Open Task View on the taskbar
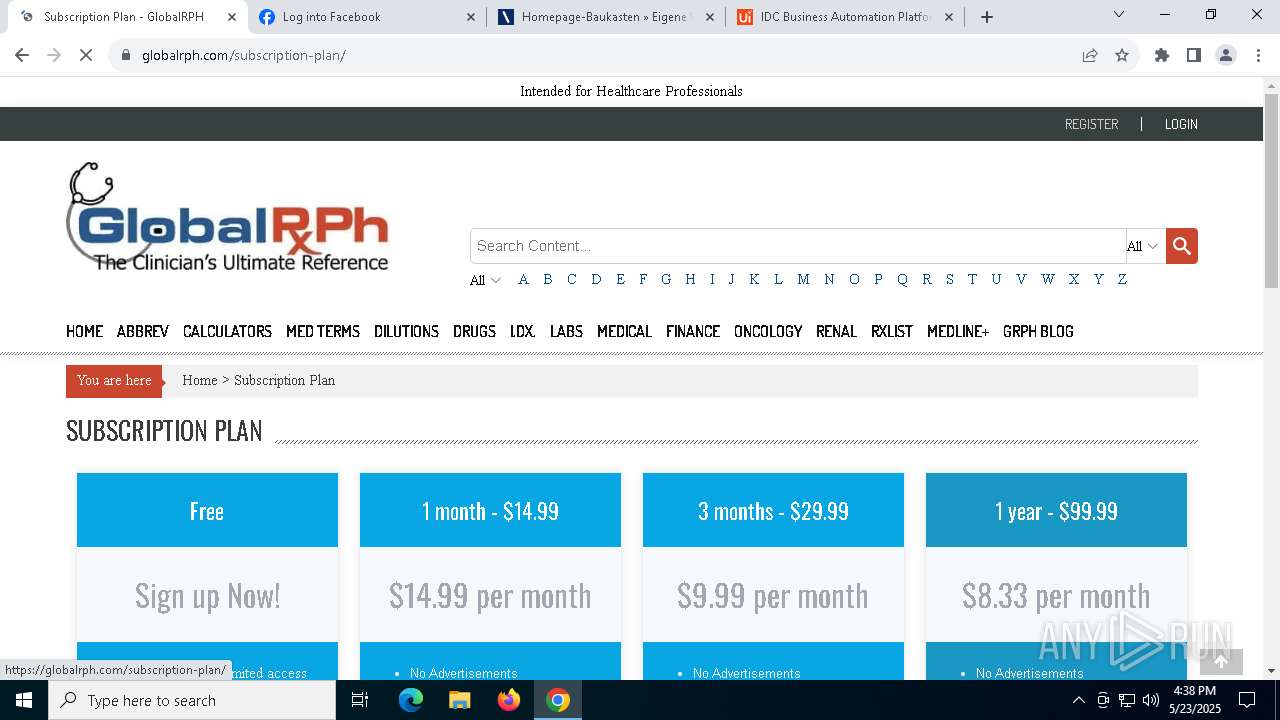 360,700
